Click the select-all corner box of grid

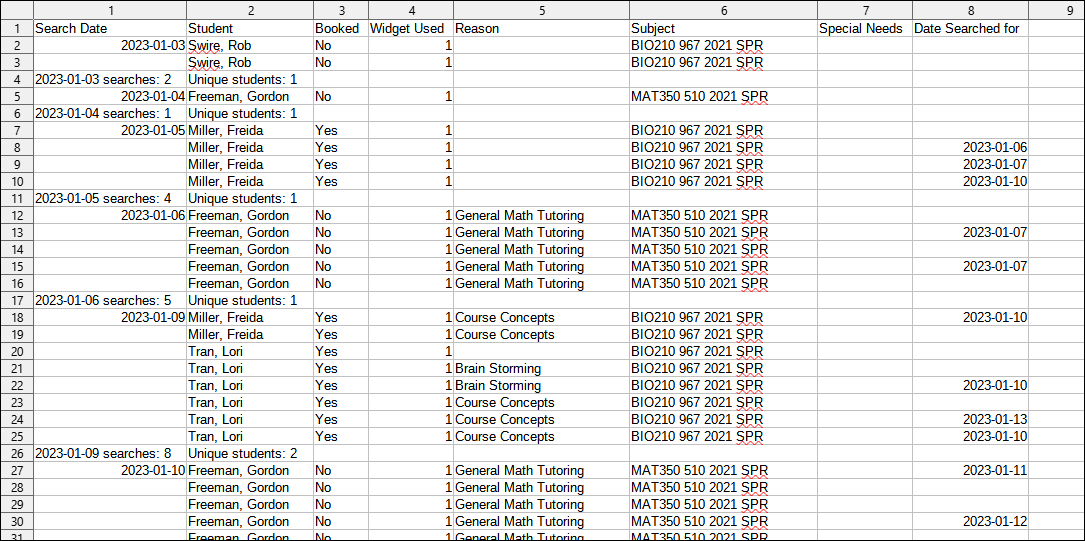coord(16,9)
